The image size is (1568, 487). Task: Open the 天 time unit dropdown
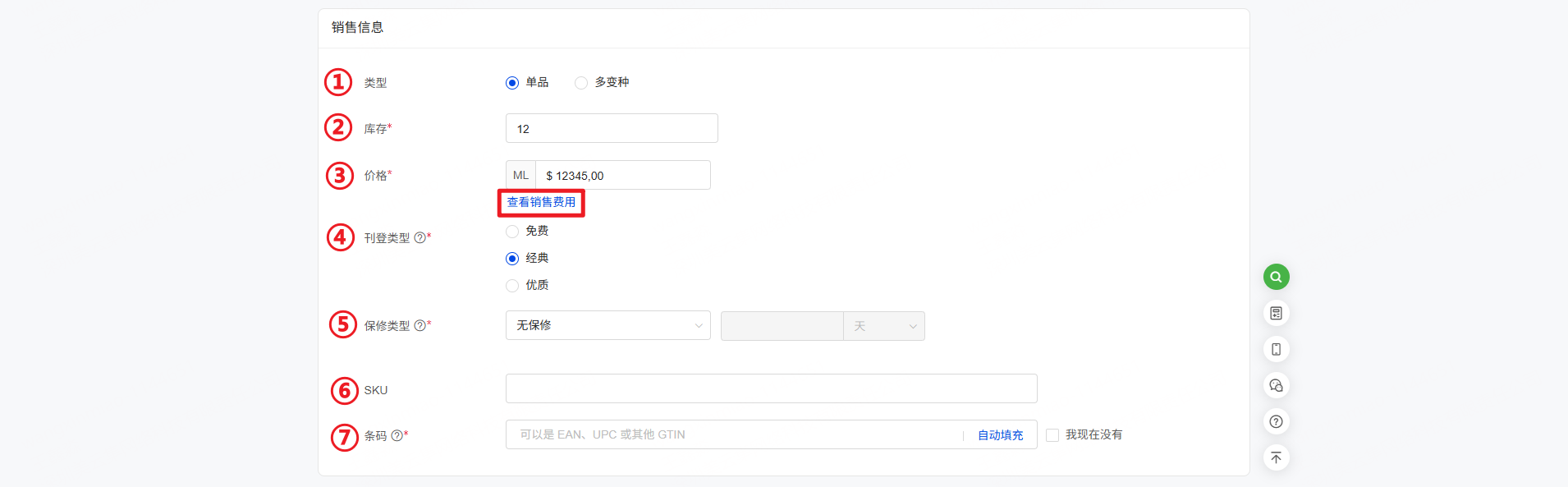click(x=883, y=326)
